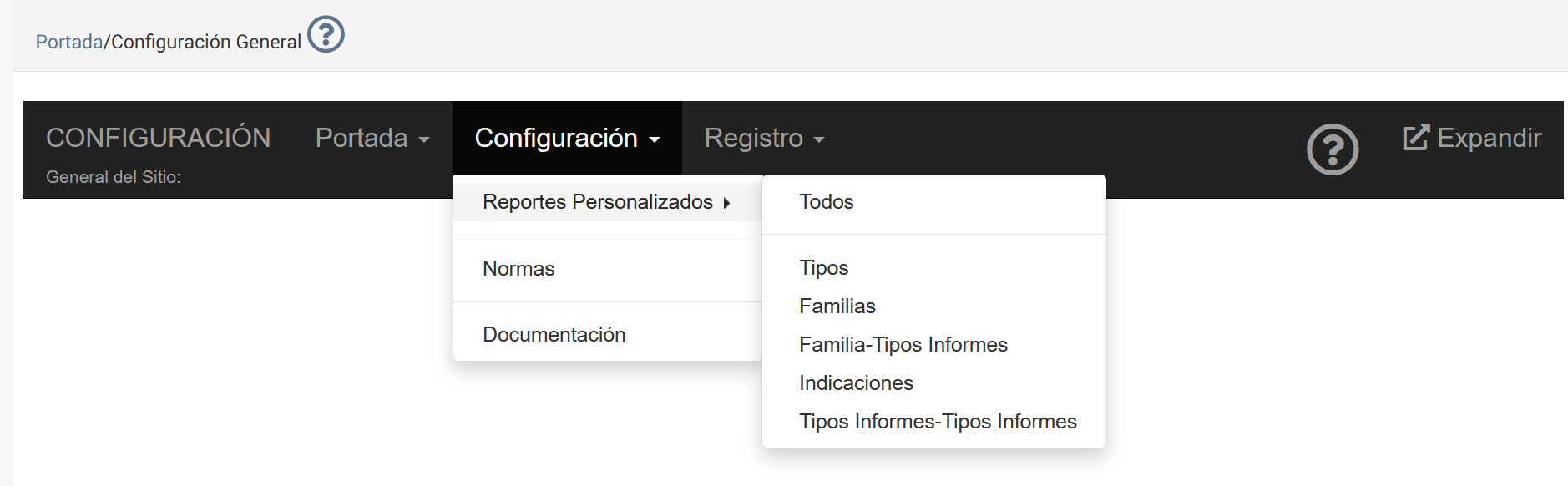
Task: Choose Tipos Informes-Tipos Informes entry
Action: click(937, 421)
